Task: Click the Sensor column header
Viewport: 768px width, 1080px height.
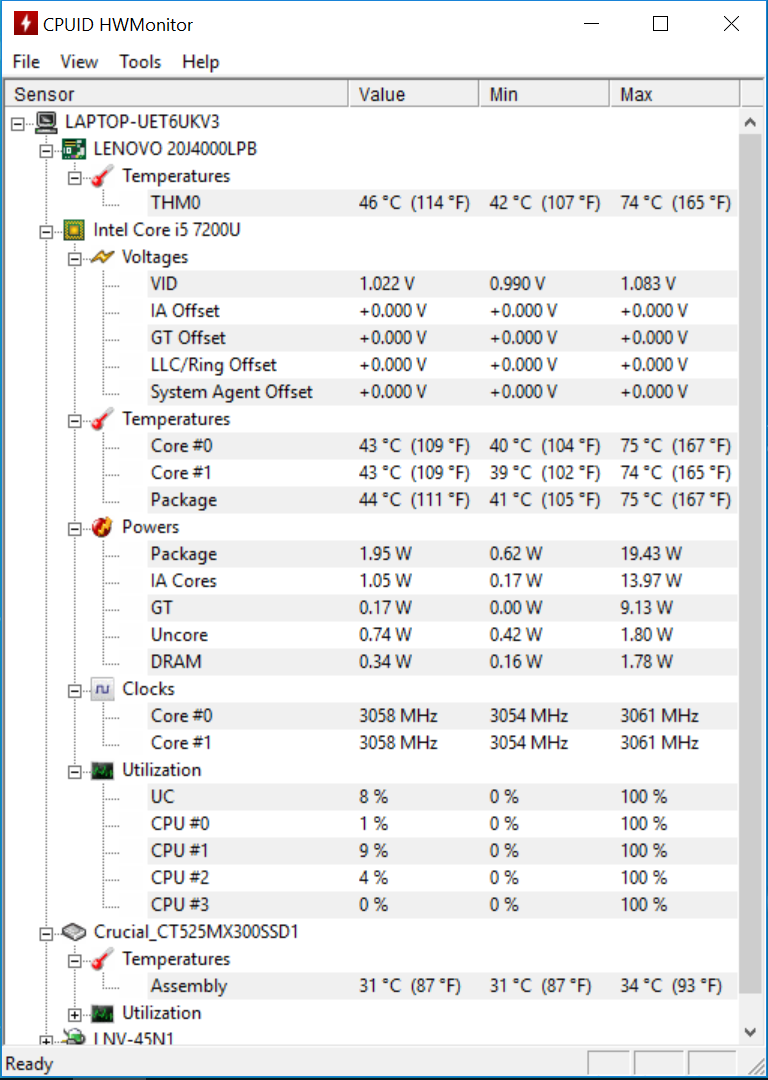Action: [x=176, y=94]
